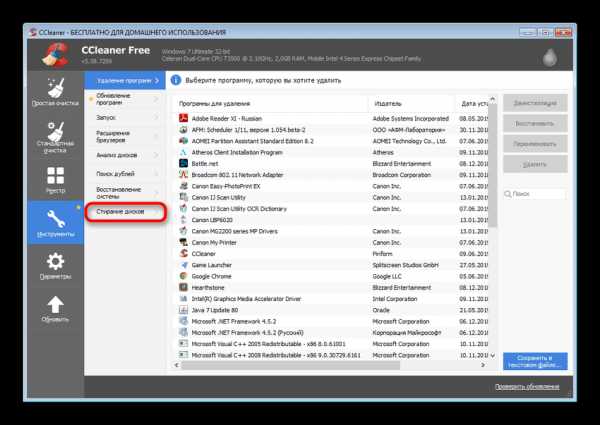Select Microsoft Visual C++ 2008 Redistributable row
This screenshot has height=425, width=600.
point(332,355)
